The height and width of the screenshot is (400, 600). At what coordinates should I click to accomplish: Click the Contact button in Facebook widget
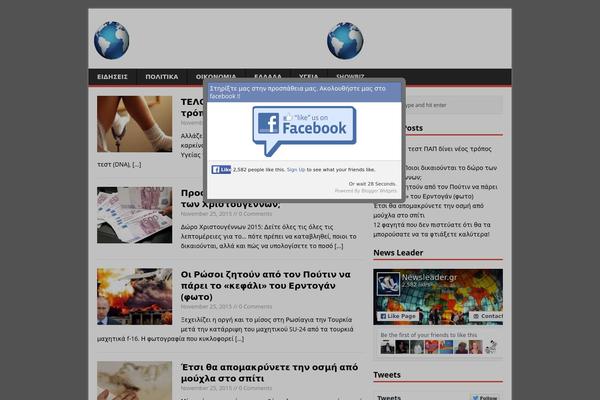[487, 316]
